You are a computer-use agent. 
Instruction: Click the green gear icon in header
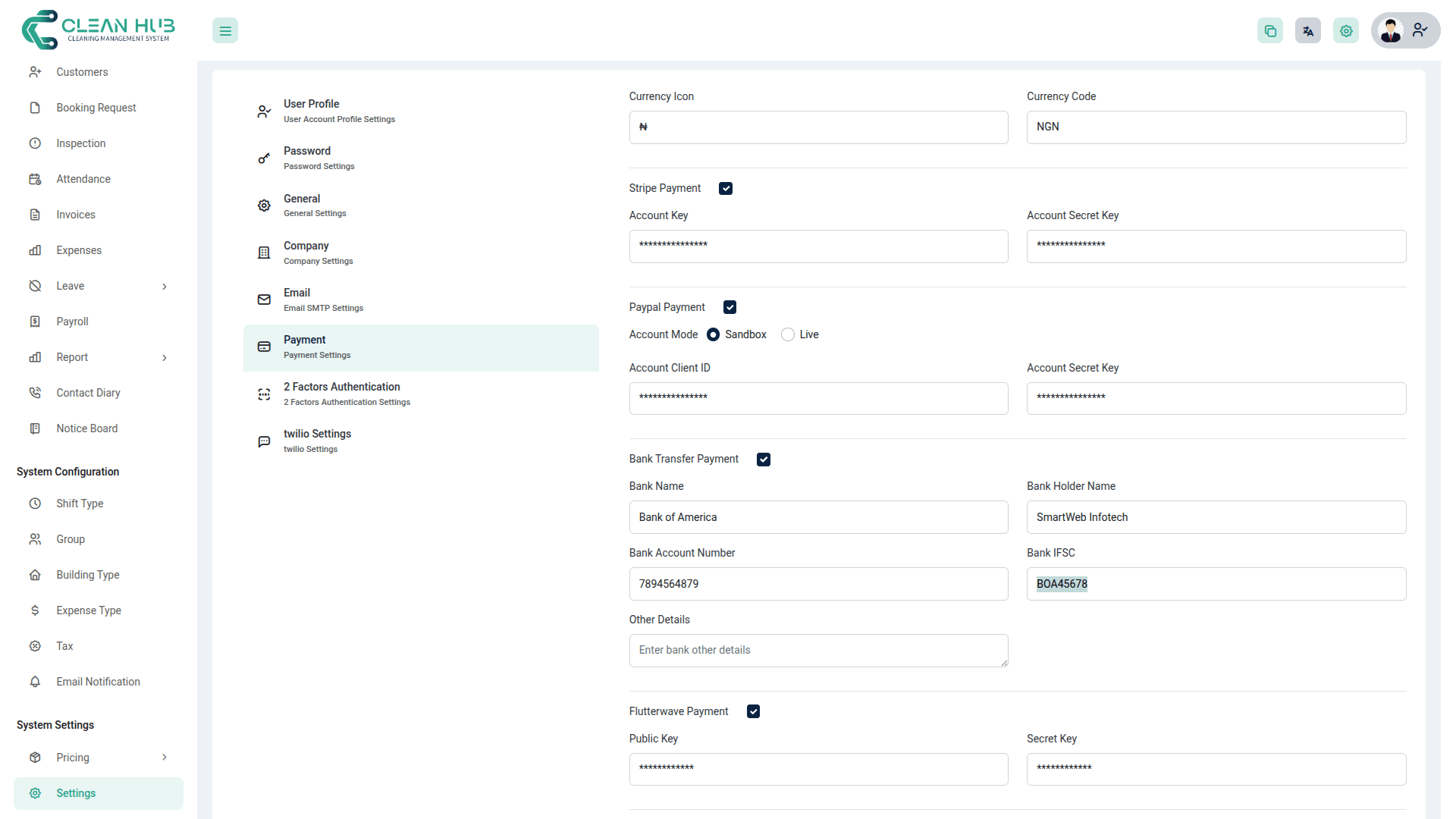click(1346, 31)
